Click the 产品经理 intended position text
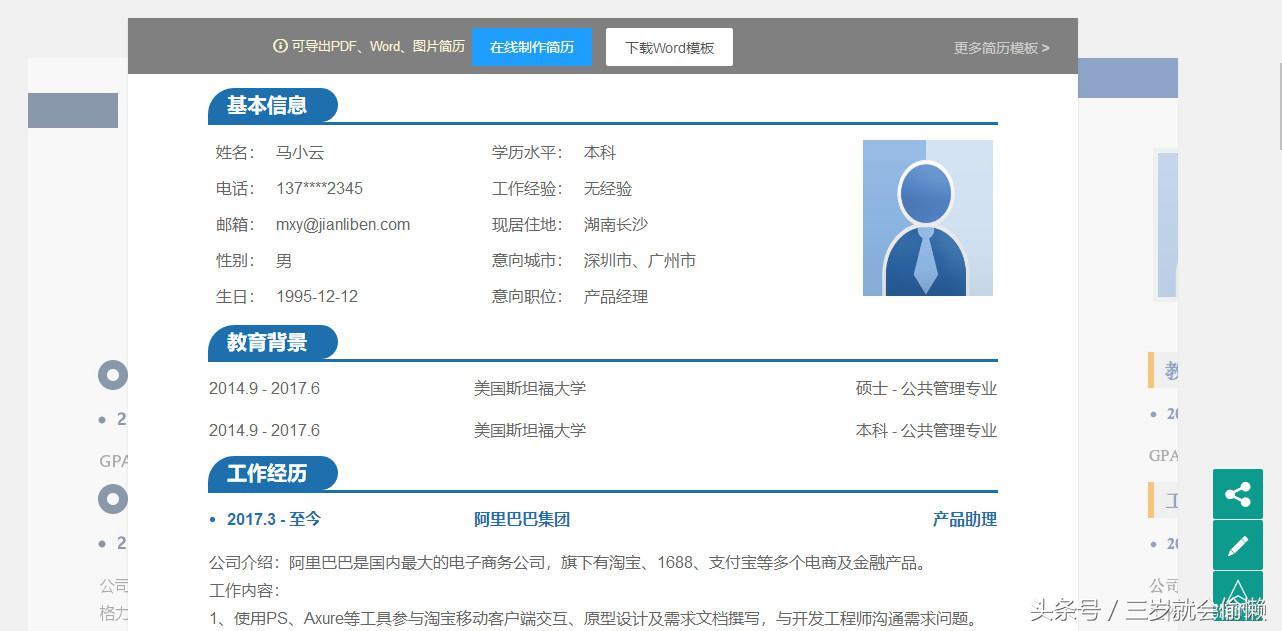 (x=615, y=296)
